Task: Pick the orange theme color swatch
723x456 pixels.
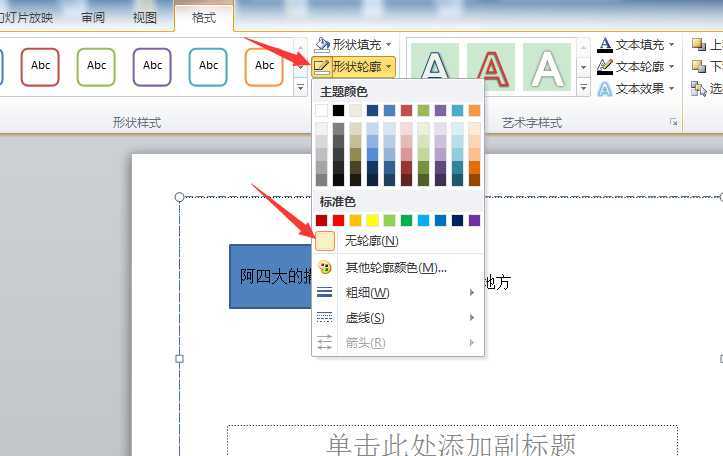Action: (x=474, y=110)
